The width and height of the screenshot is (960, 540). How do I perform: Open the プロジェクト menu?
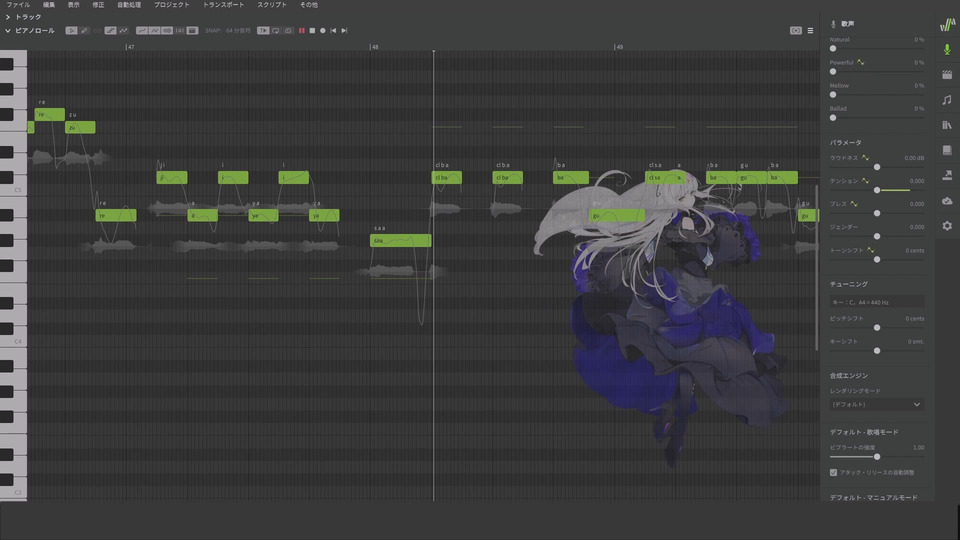(171, 5)
